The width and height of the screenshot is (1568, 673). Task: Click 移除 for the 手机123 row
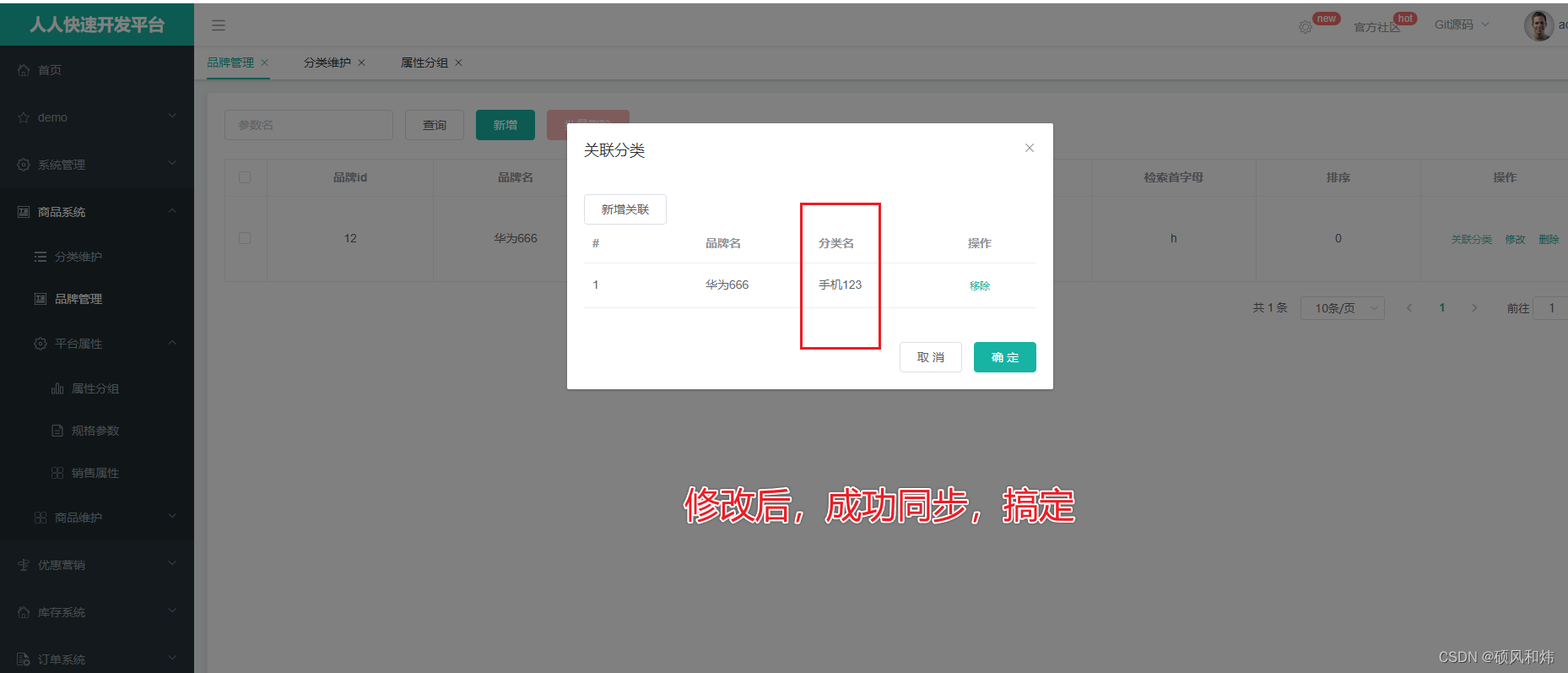[x=980, y=285]
